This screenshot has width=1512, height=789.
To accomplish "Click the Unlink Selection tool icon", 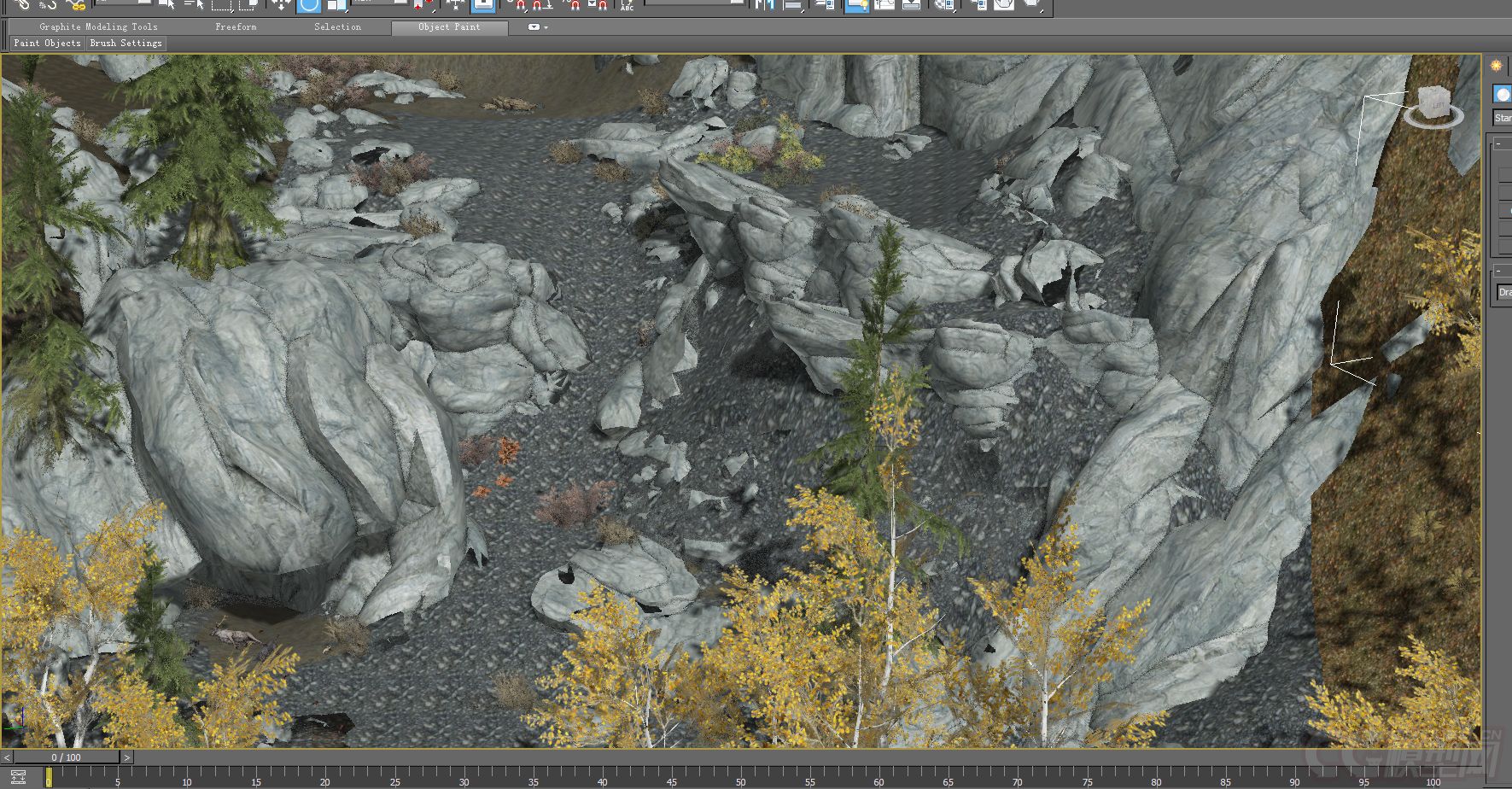I will coord(49,4).
